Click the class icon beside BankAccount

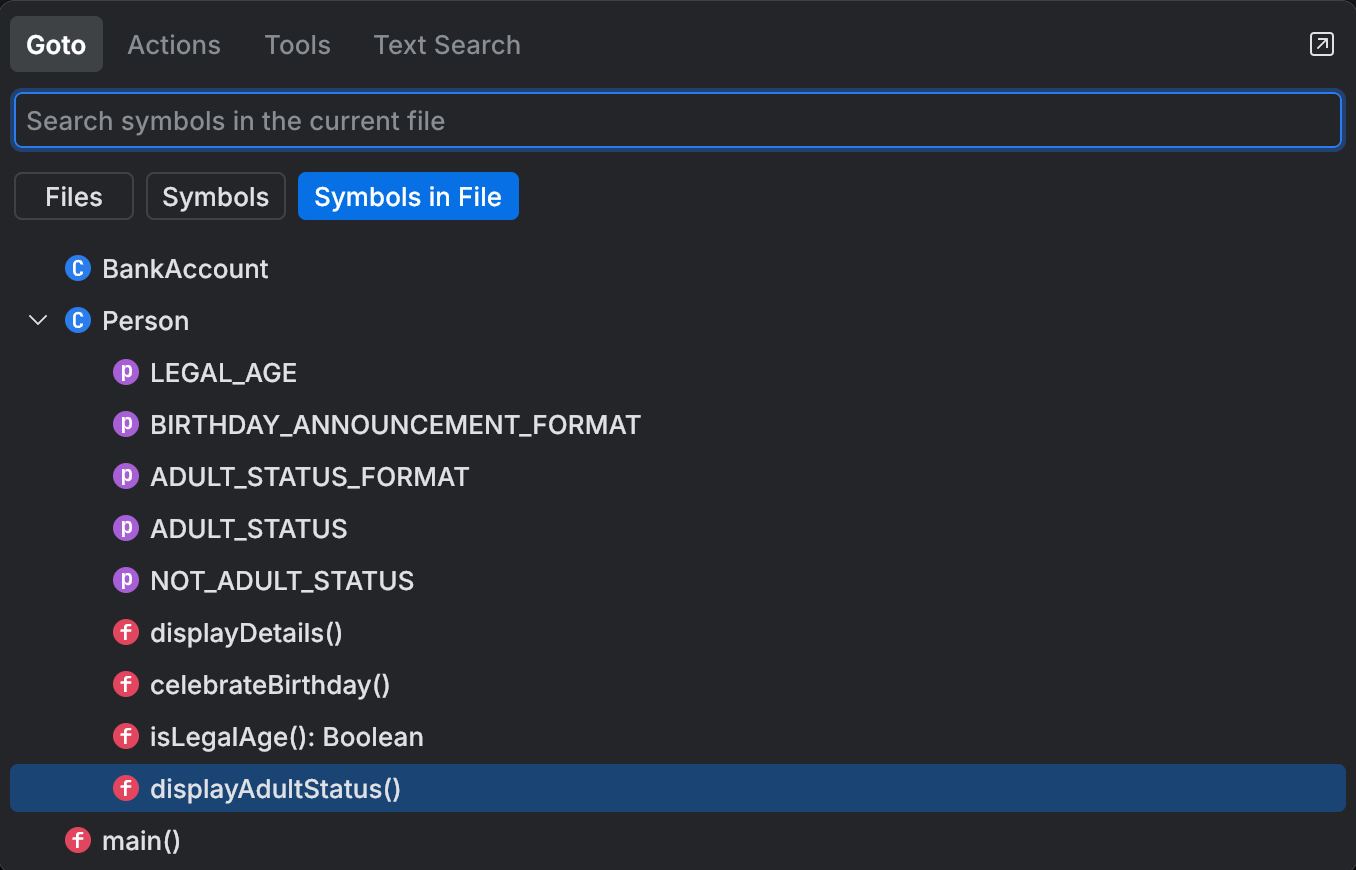(77, 268)
